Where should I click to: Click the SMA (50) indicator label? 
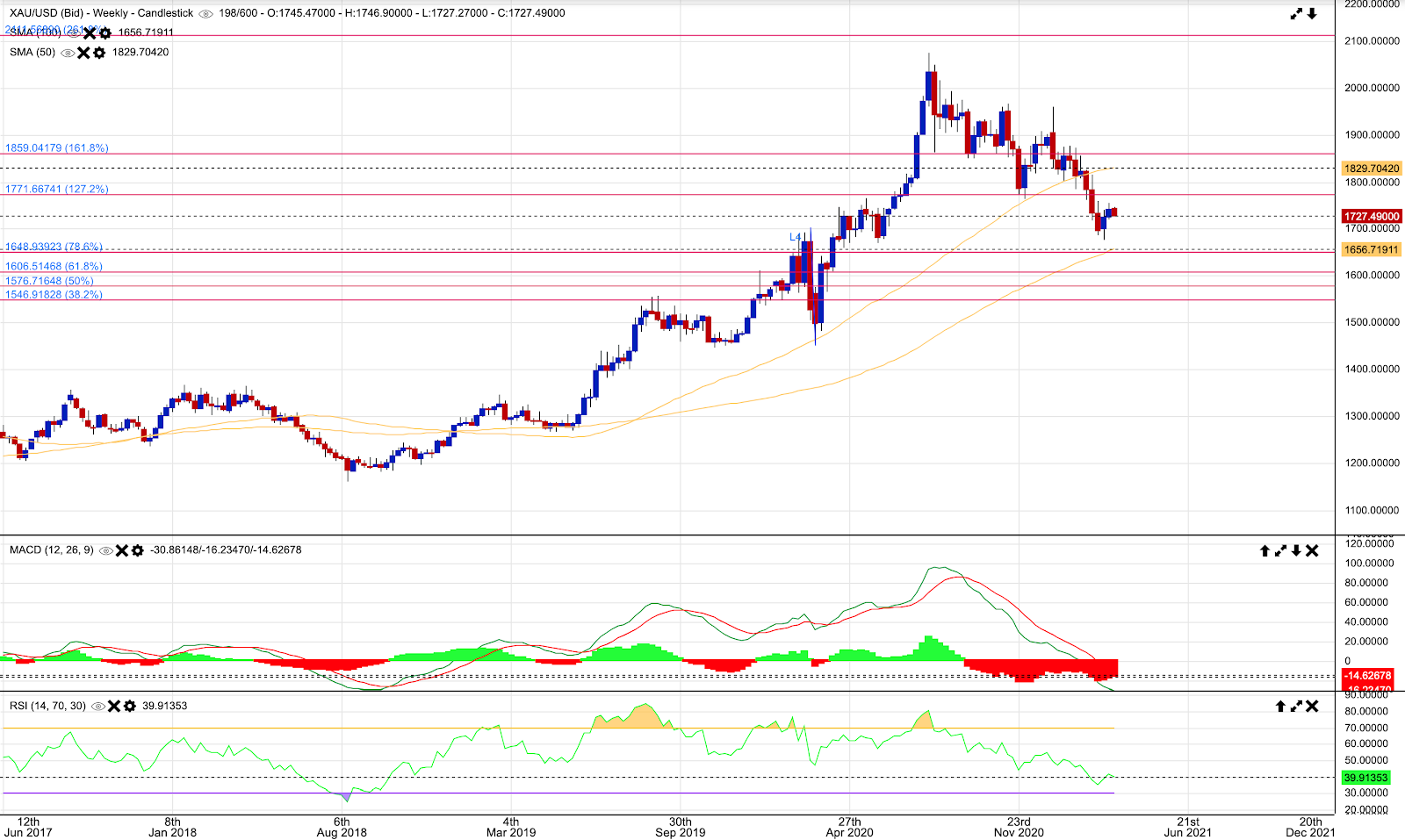pyautogui.click(x=32, y=53)
